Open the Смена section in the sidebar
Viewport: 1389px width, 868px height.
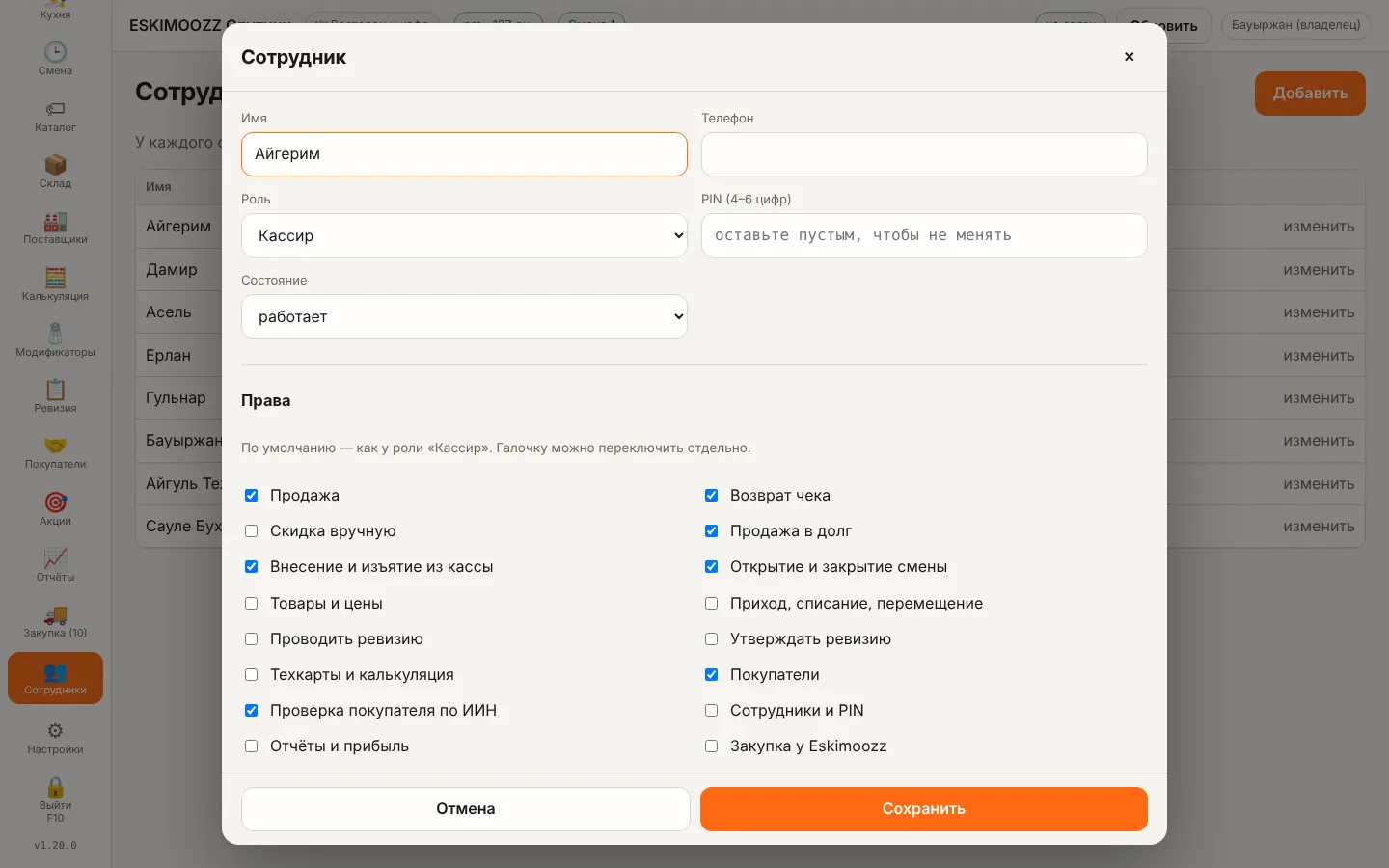[x=55, y=59]
